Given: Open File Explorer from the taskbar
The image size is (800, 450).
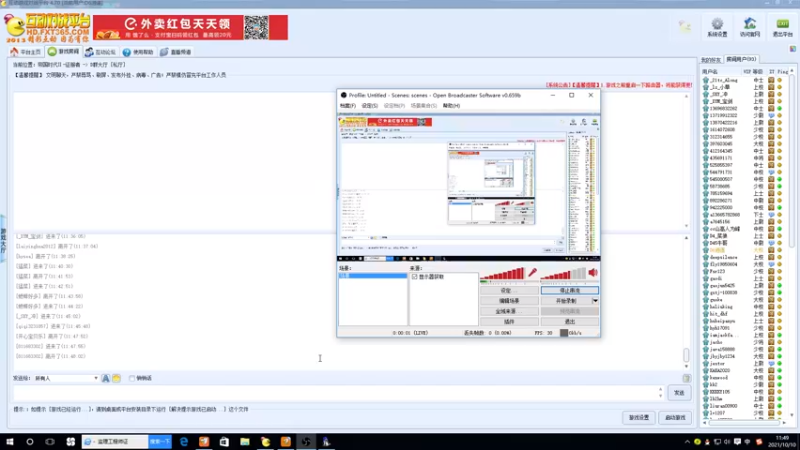Looking at the screenshot, I should [245, 442].
